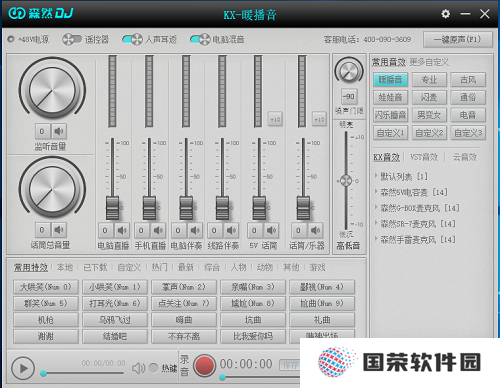Toggle the 电脑混音 switch
This screenshot has width=500, height=388.
tap(200, 39)
